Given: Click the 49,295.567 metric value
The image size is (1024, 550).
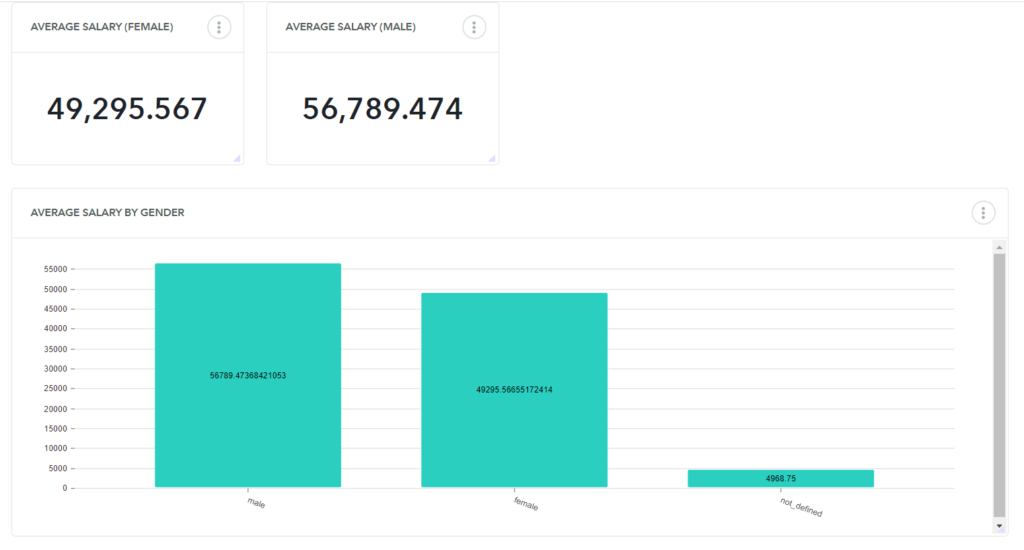Looking at the screenshot, I should [x=127, y=109].
